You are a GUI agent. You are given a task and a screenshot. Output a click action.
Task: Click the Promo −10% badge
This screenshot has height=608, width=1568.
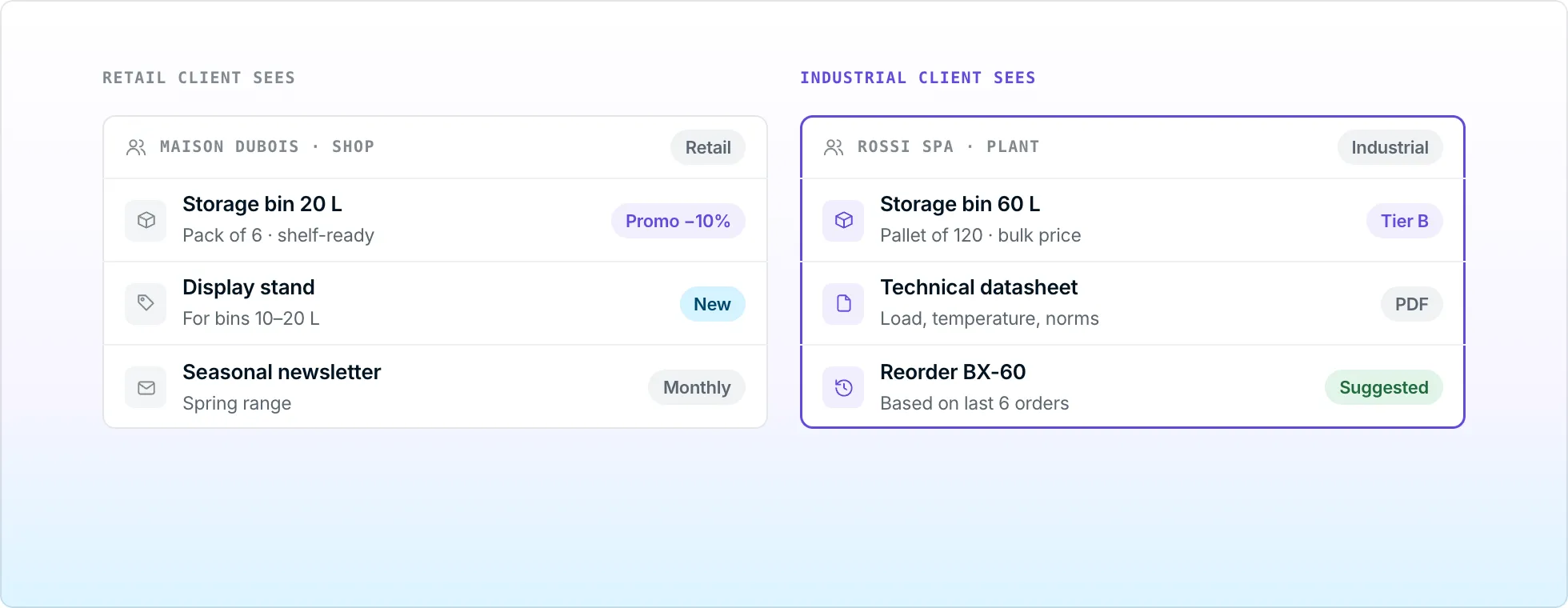678,221
